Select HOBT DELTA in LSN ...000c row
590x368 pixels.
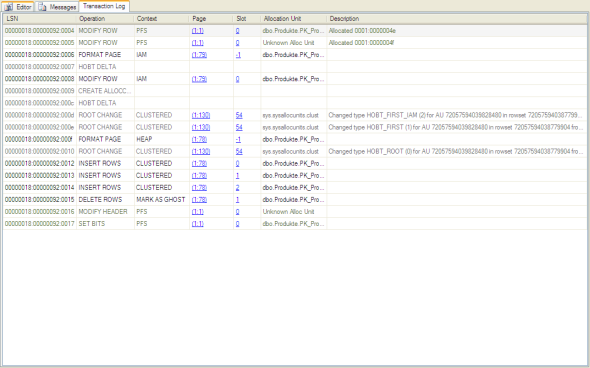105,103
